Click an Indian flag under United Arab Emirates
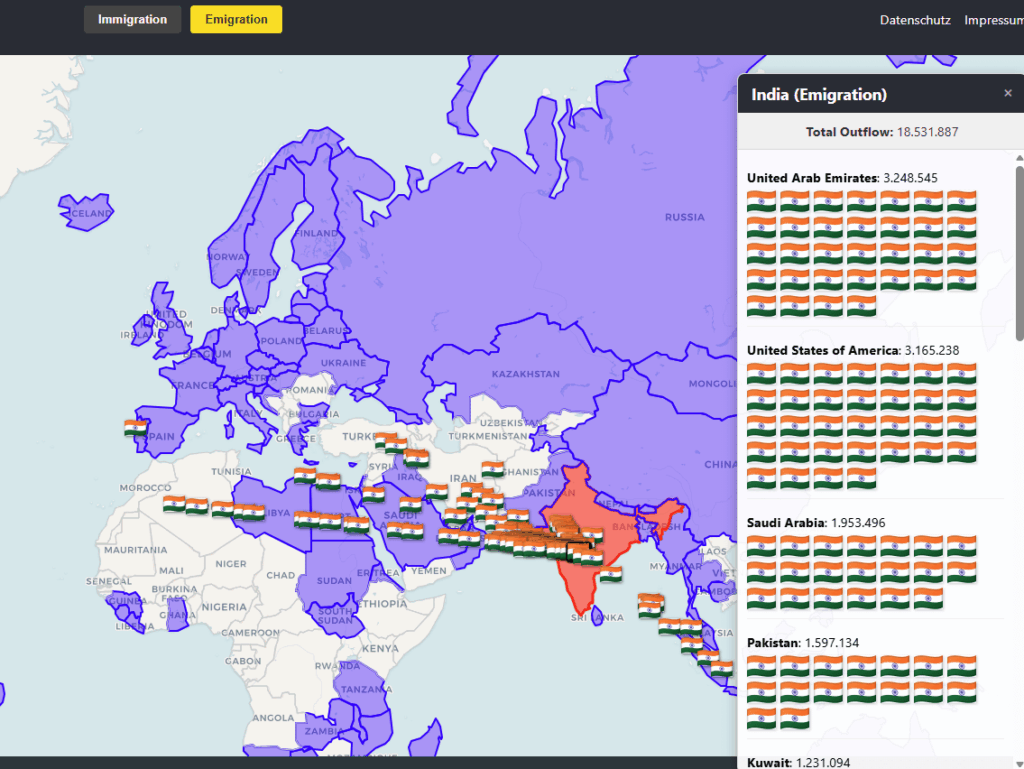 761,203
